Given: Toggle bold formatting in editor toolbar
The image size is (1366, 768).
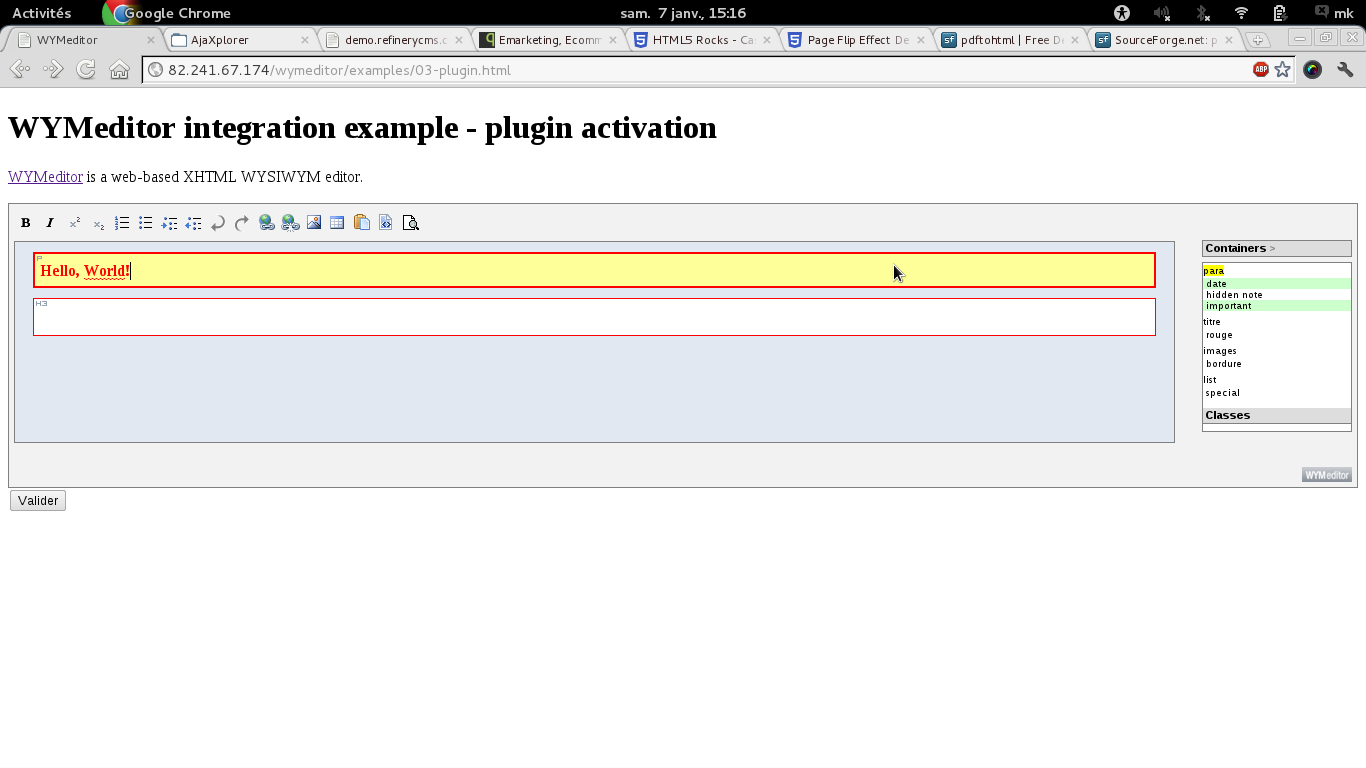Looking at the screenshot, I should click(26, 223).
